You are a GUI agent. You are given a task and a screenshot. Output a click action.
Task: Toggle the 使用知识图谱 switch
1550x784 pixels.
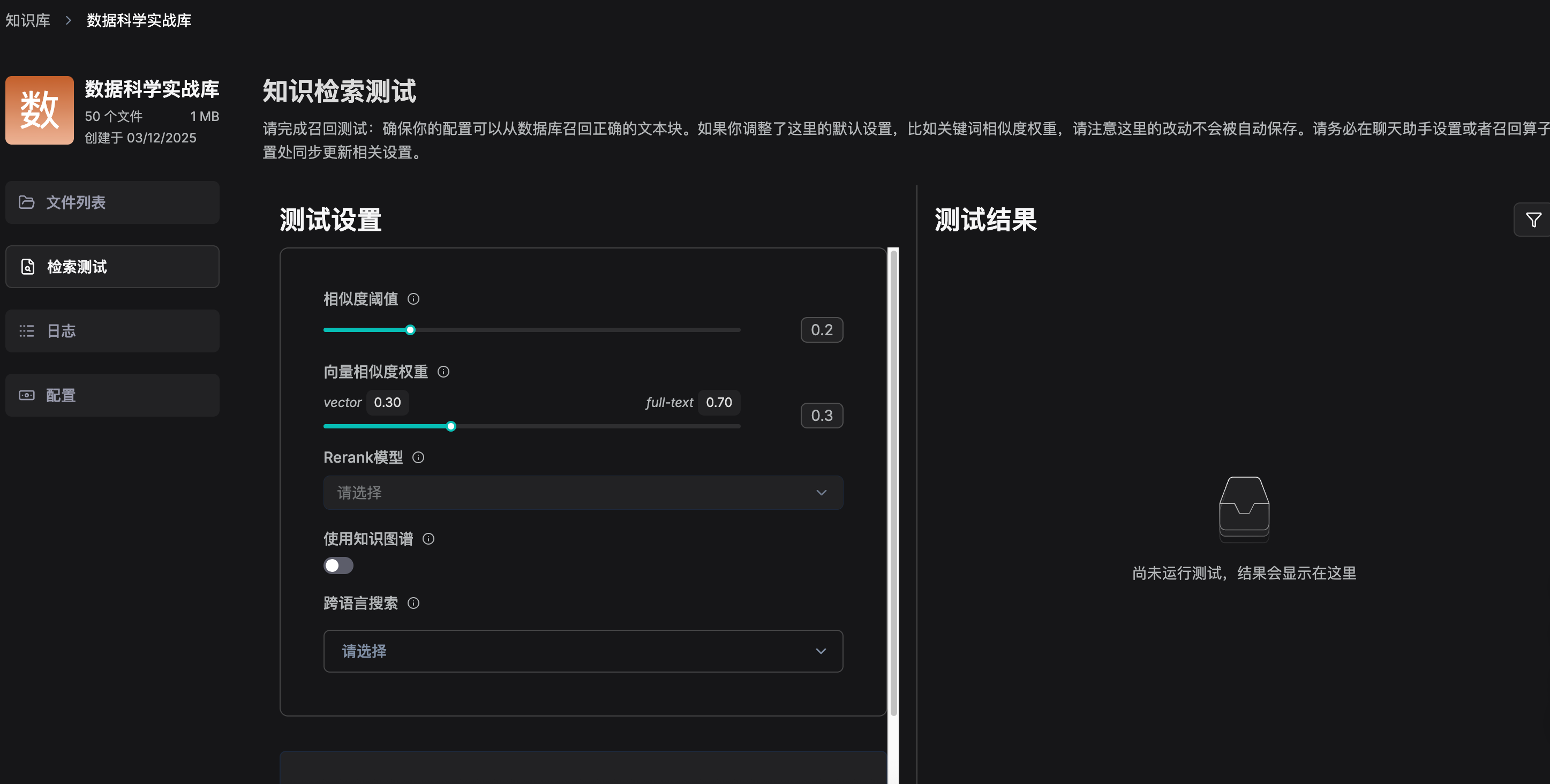(x=338, y=566)
